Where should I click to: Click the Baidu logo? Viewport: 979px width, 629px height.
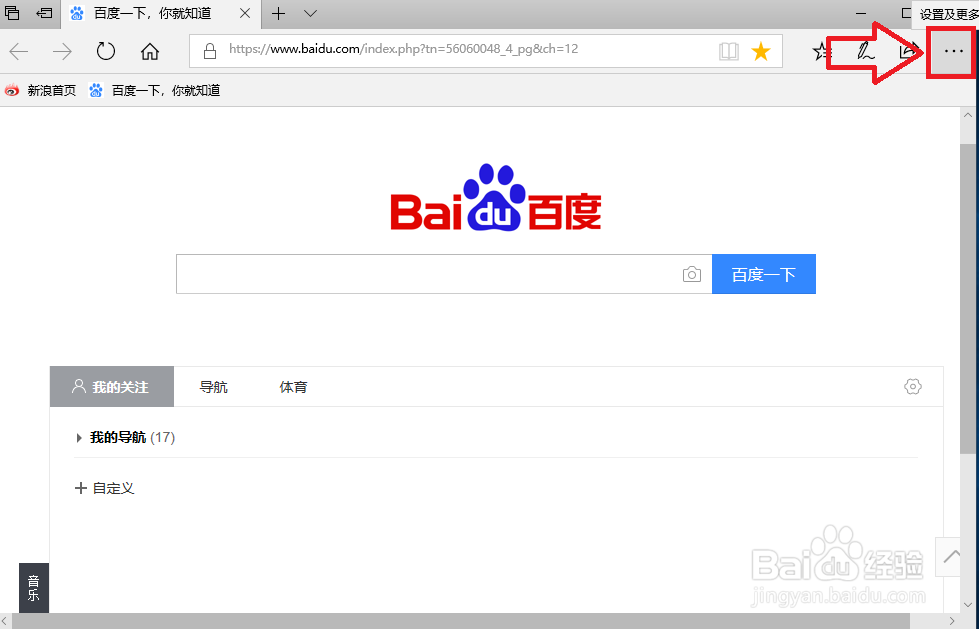pyautogui.click(x=496, y=198)
